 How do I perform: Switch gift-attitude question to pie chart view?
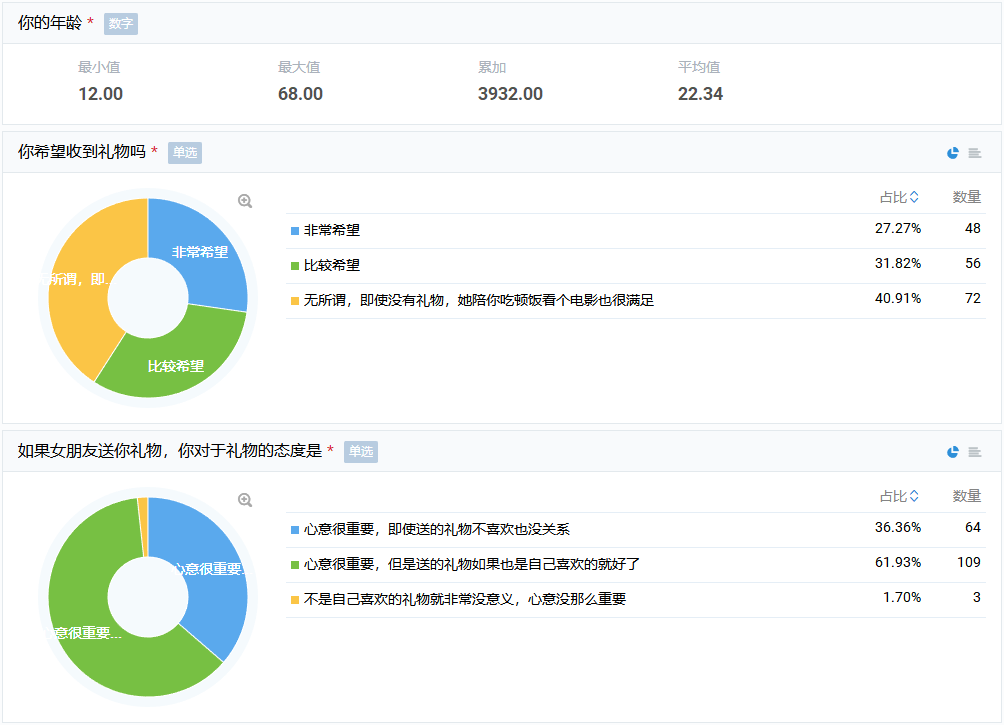coord(953,452)
